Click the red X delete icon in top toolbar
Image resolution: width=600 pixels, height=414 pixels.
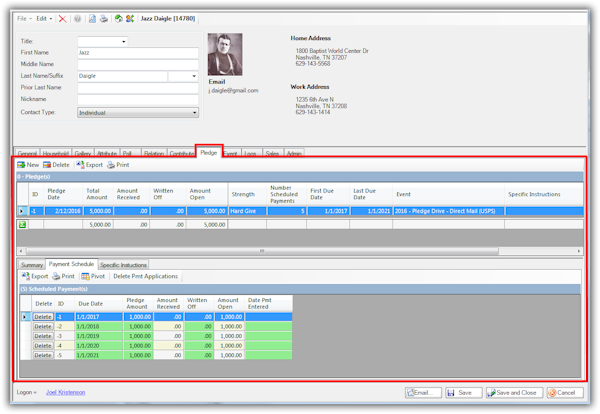[x=63, y=18]
